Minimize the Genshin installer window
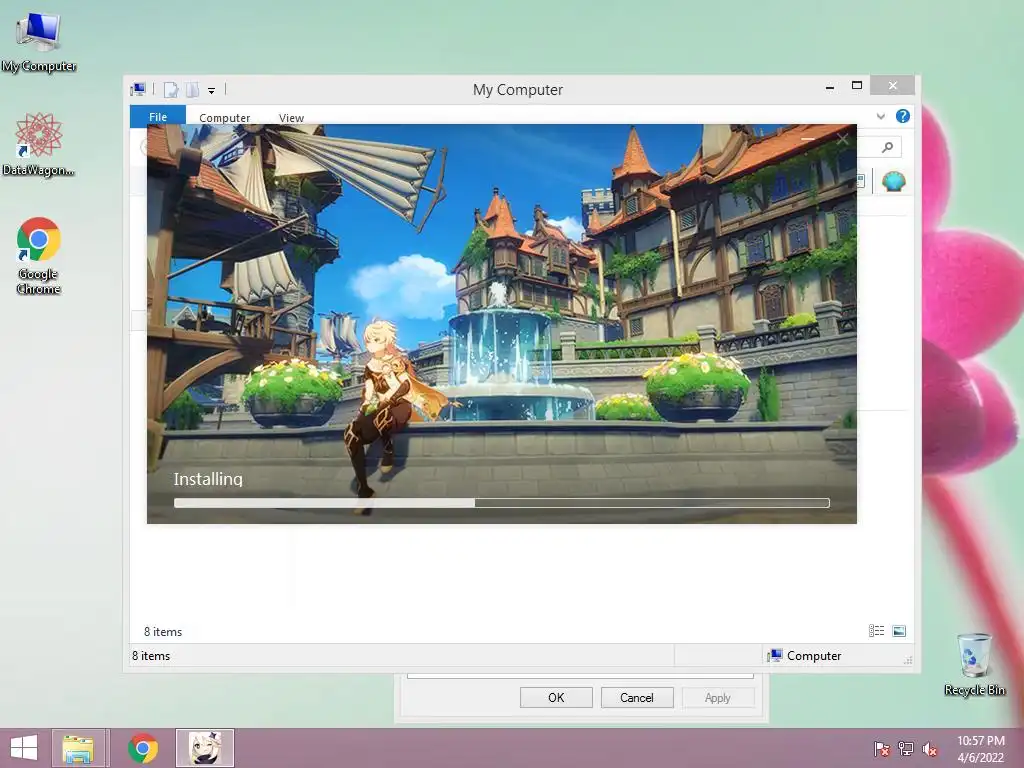This screenshot has height=768, width=1024. 808,139
